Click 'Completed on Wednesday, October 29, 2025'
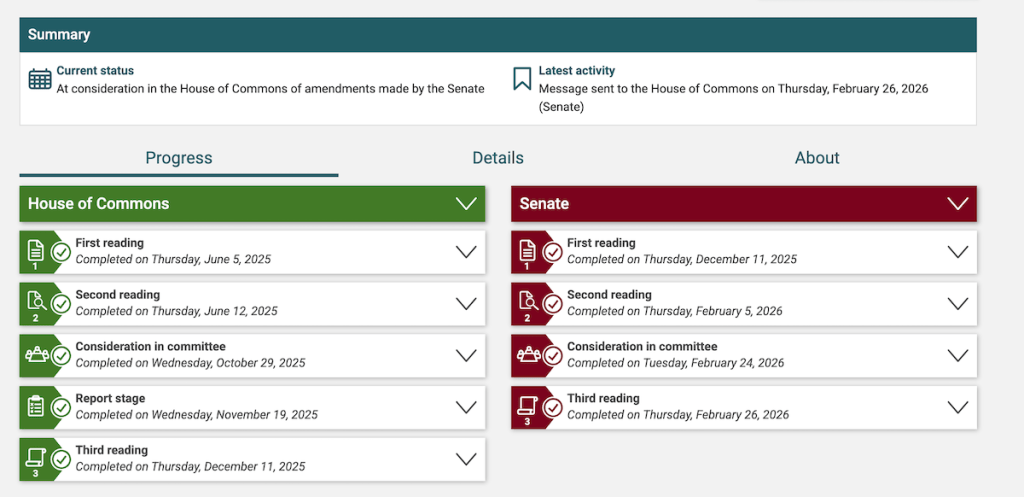Viewport: 1024px width, 497px height. click(x=190, y=362)
